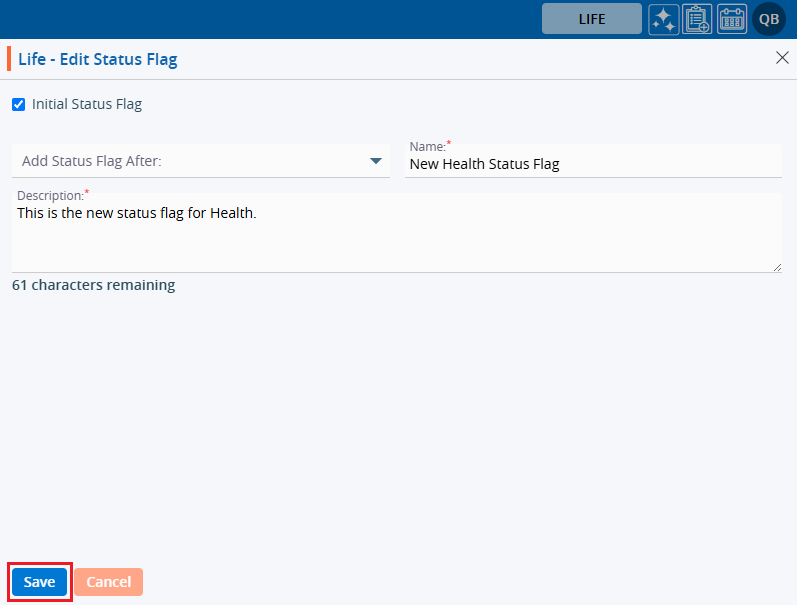The height and width of the screenshot is (605, 797).
Task: Expand the Add Status Flag After arrow
Action: pyautogui.click(x=376, y=161)
